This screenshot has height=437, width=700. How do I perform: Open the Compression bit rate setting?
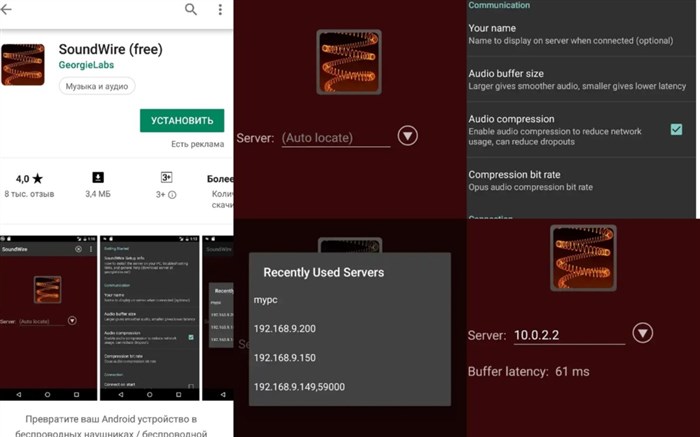pyautogui.click(x=583, y=180)
